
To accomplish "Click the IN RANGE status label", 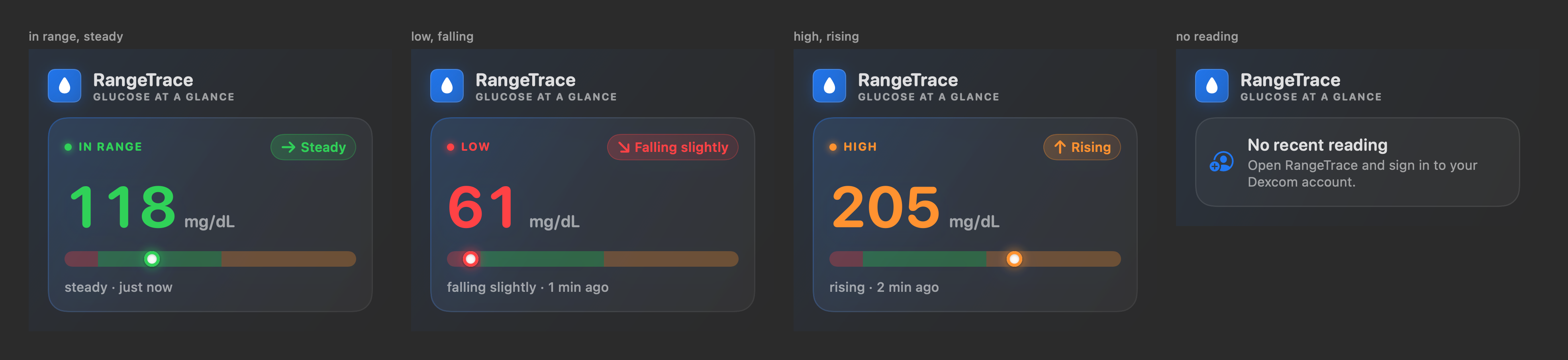I will pos(110,147).
